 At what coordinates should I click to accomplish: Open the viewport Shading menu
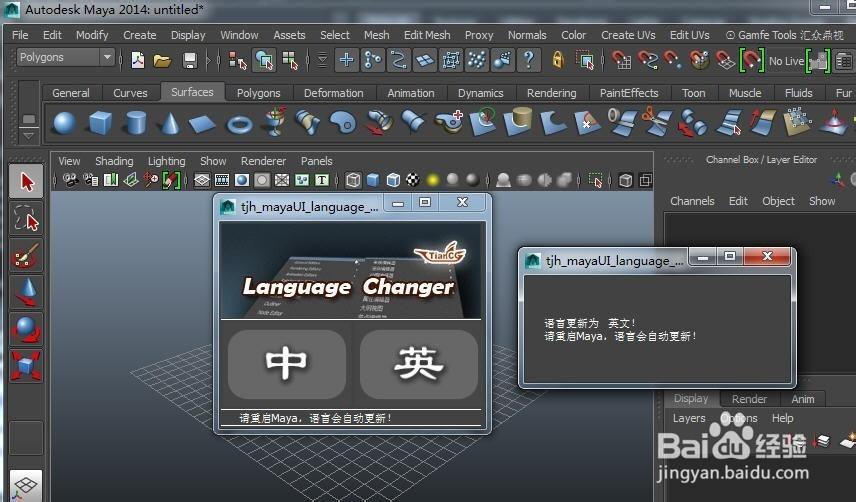click(x=114, y=161)
